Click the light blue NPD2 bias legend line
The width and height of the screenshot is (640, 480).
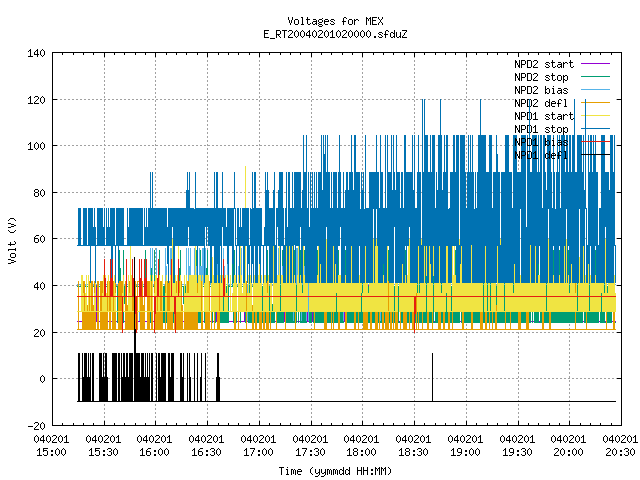pyautogui.click(x=596, y=90)
